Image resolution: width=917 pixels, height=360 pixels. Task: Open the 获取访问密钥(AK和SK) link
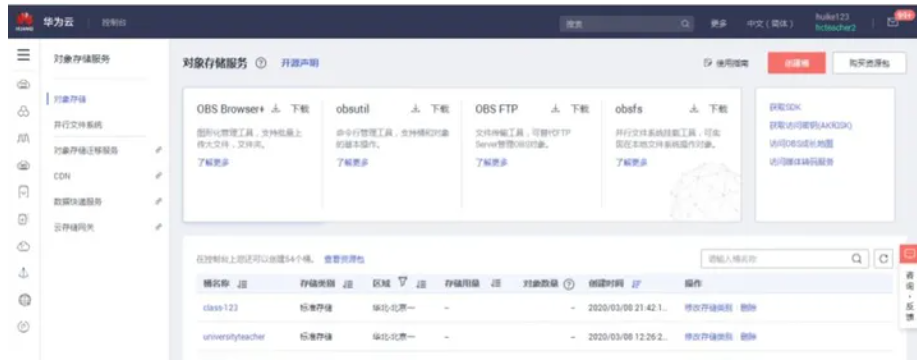click(810, 126)
